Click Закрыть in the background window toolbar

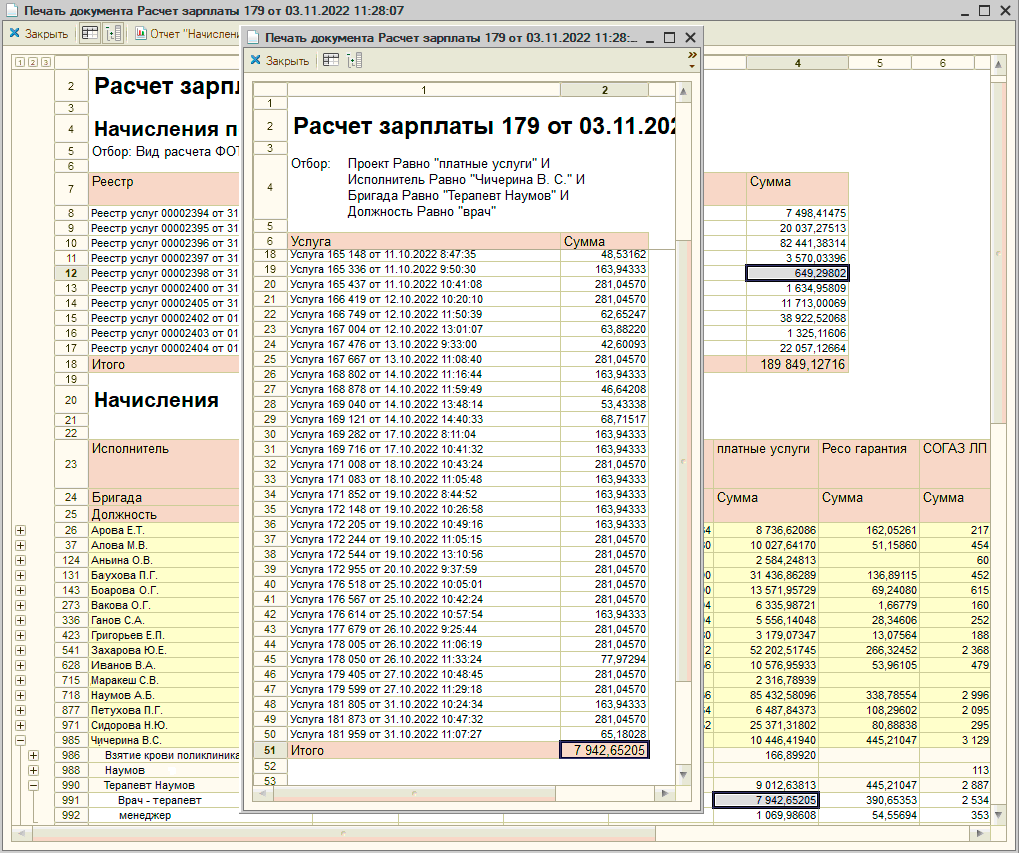tap(39, 34)
